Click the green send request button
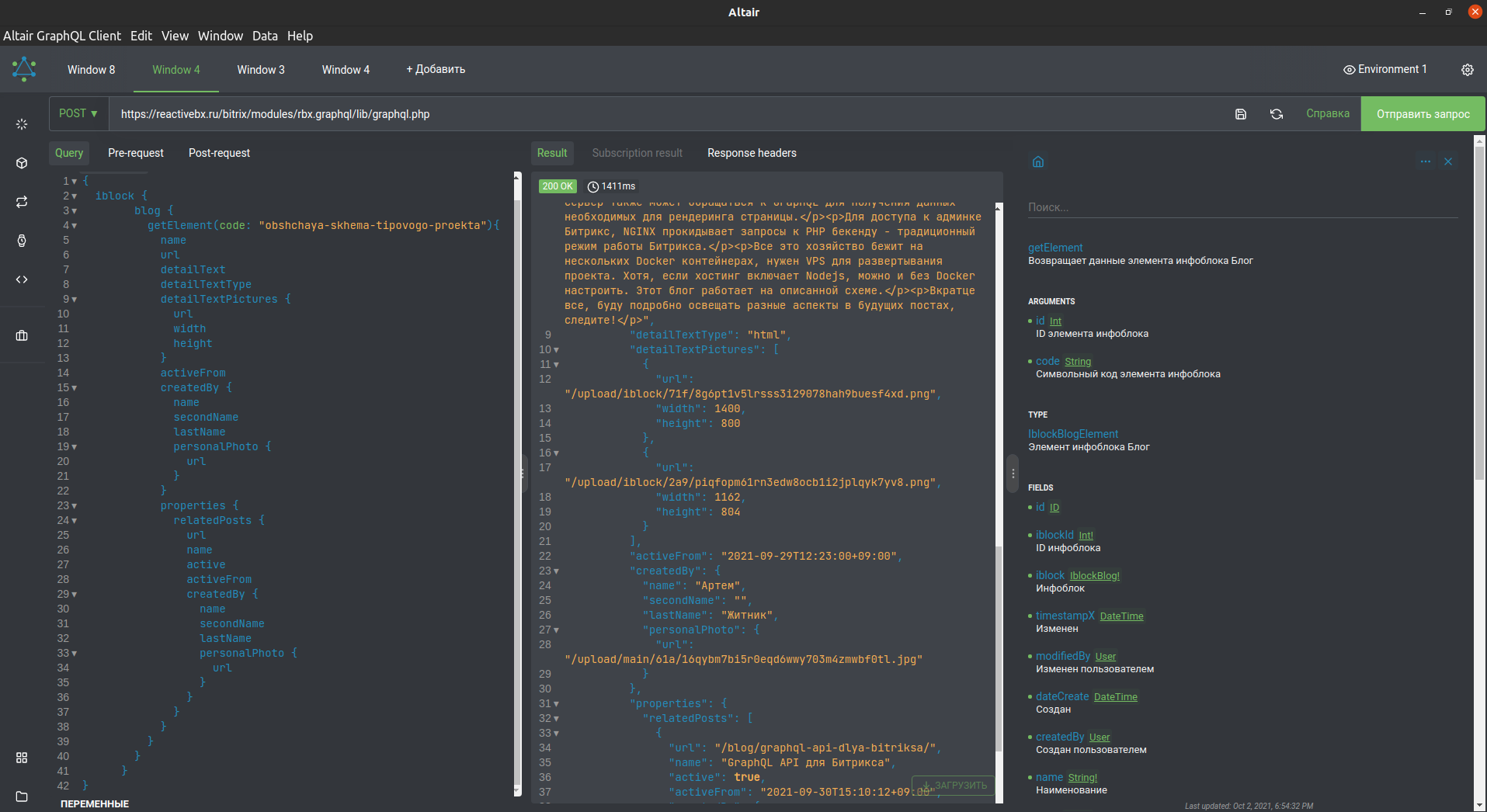 click(x=1423, y=114)
